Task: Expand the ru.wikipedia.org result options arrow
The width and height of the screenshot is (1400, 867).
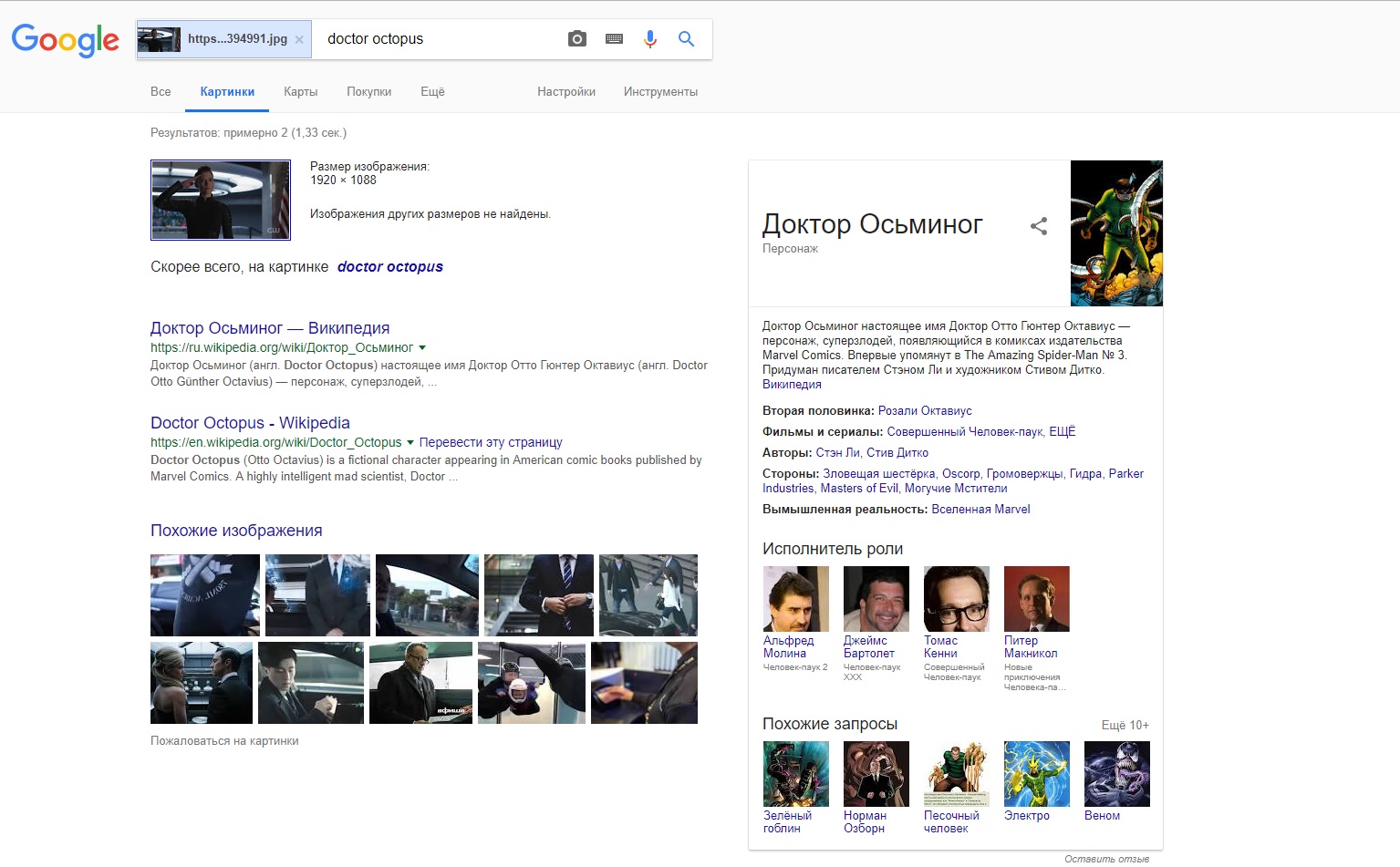Action: [x=422, y=347]
